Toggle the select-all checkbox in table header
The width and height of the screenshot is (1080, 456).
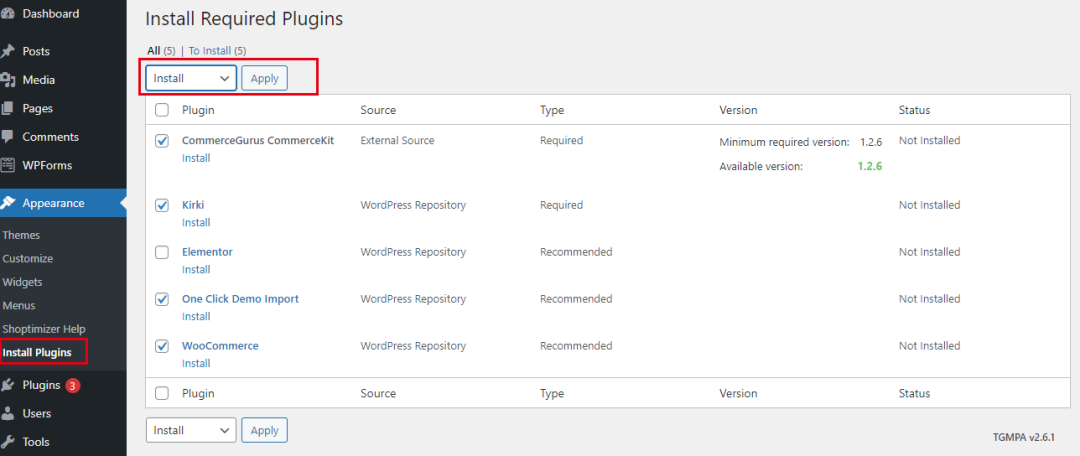coord(162,110)
